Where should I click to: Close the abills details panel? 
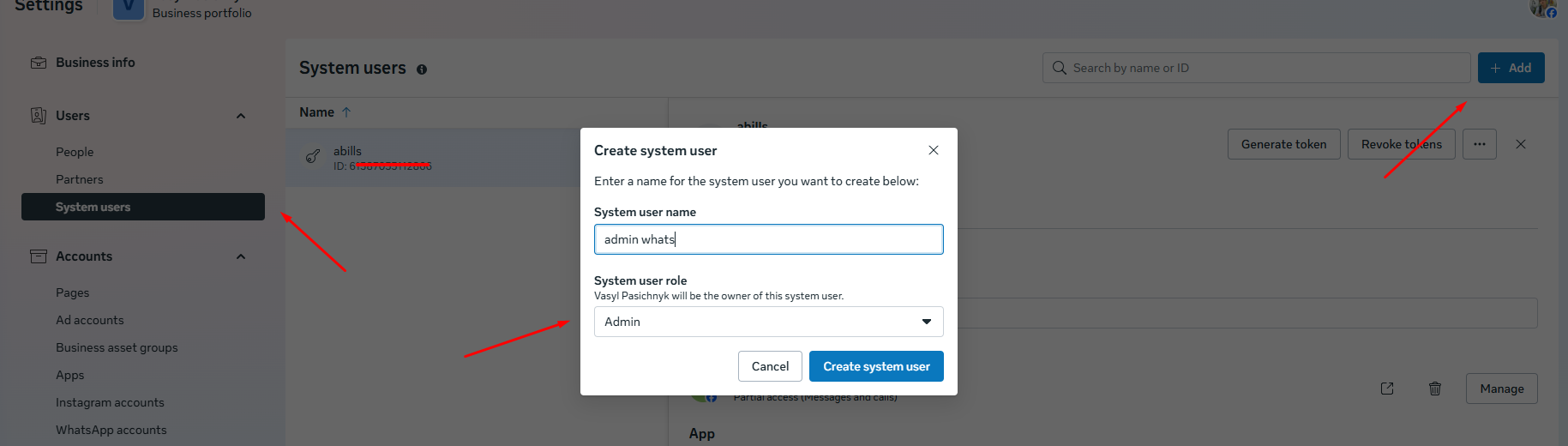1520,144
